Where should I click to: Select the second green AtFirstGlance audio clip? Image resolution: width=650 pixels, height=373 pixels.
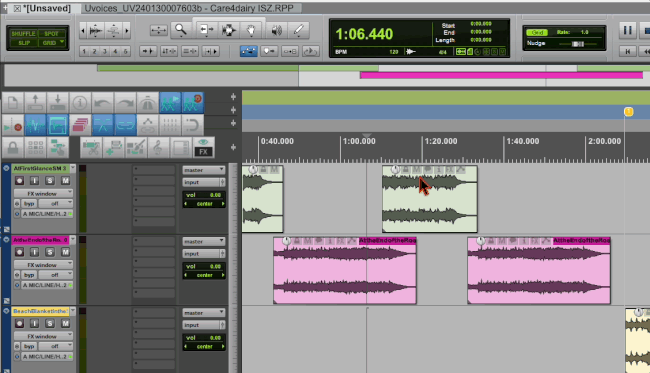[x=429, y=199]
